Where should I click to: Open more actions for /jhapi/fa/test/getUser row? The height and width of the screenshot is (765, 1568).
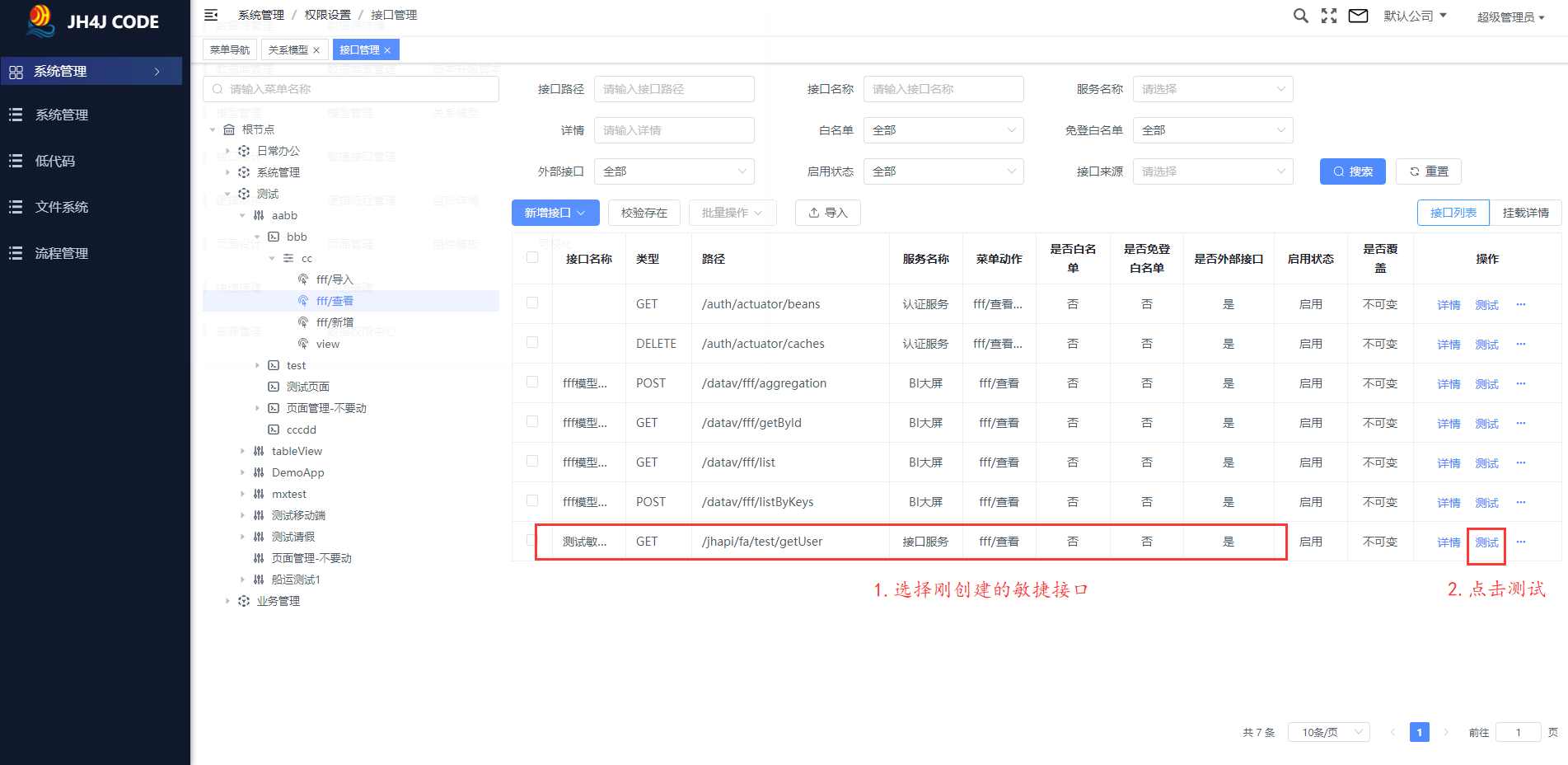[x=1521, y=542]
